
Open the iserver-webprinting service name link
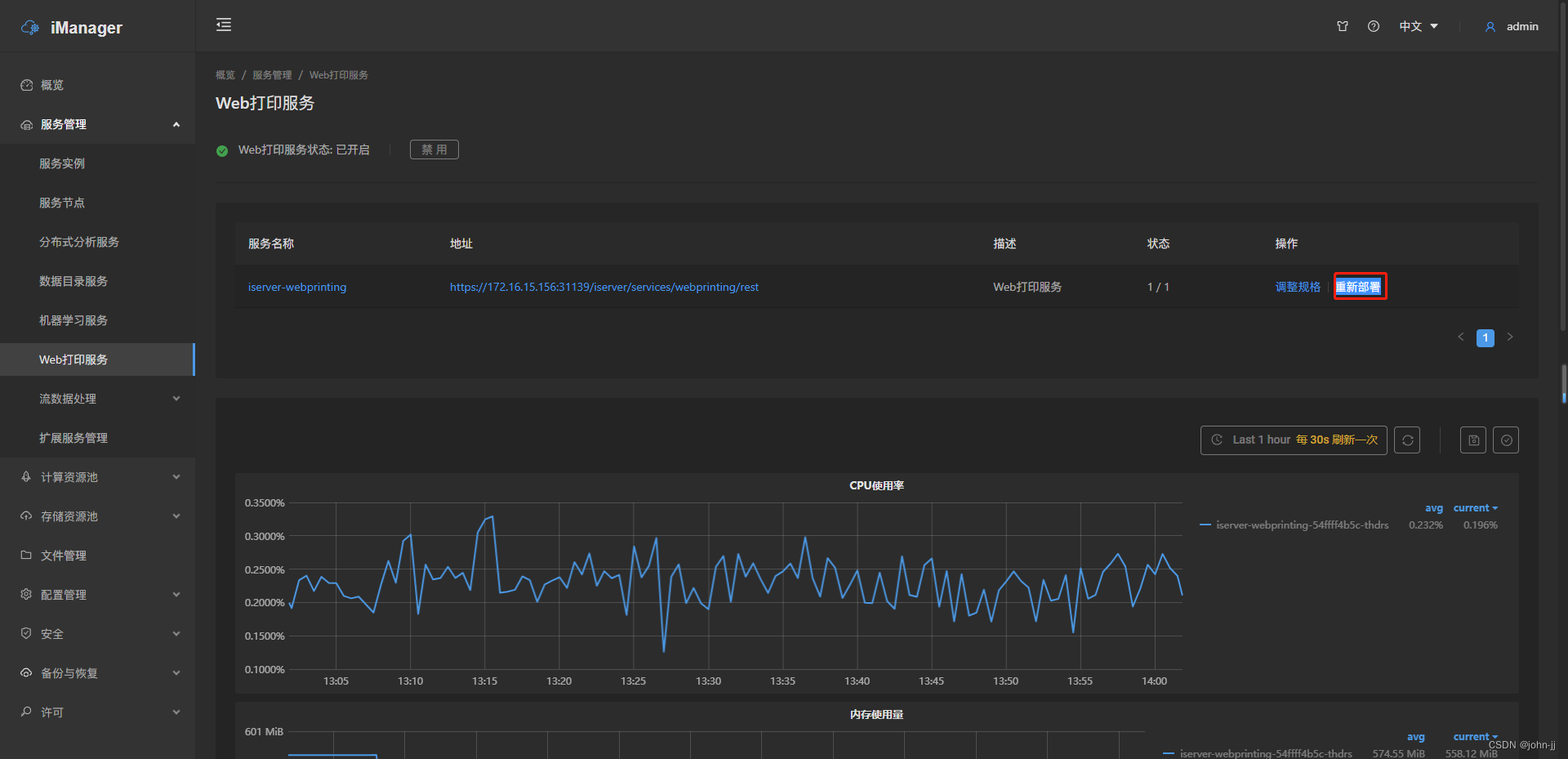297,287
